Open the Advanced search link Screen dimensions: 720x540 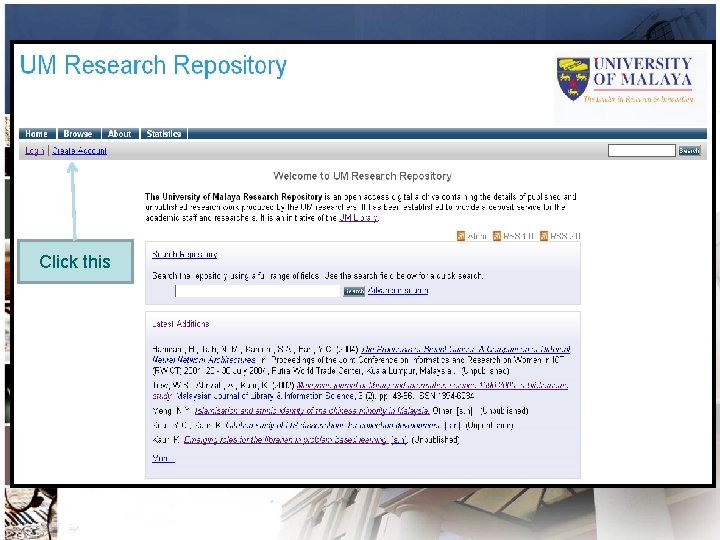pyautogui.click(x=398, y=291)
